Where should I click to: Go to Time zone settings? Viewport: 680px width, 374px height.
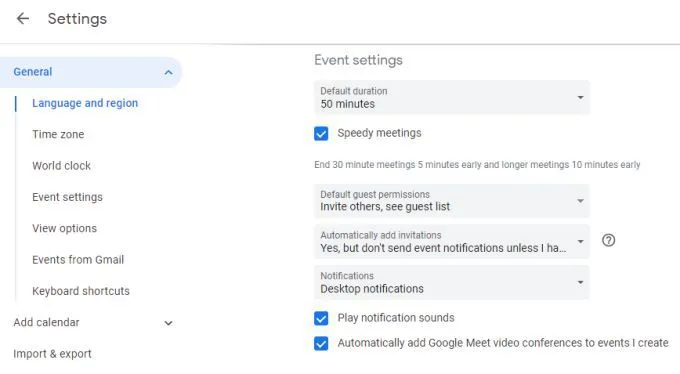pyautogui.click(x=58, y=135)
